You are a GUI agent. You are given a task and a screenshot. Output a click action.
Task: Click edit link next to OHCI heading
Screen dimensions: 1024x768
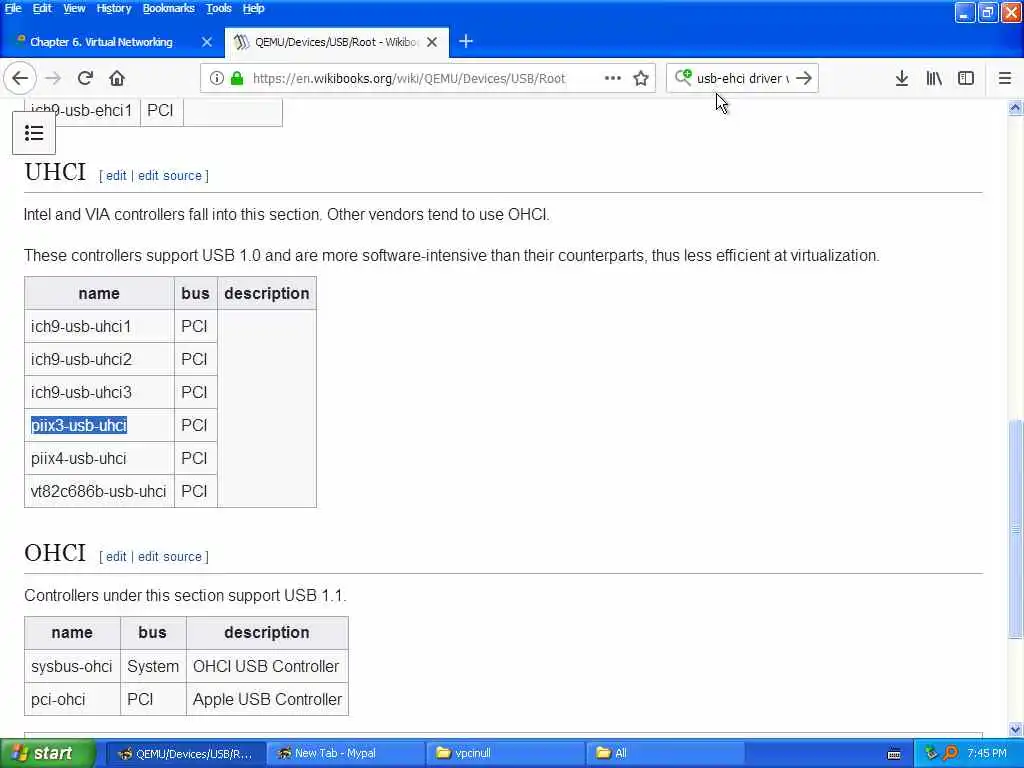116,556
